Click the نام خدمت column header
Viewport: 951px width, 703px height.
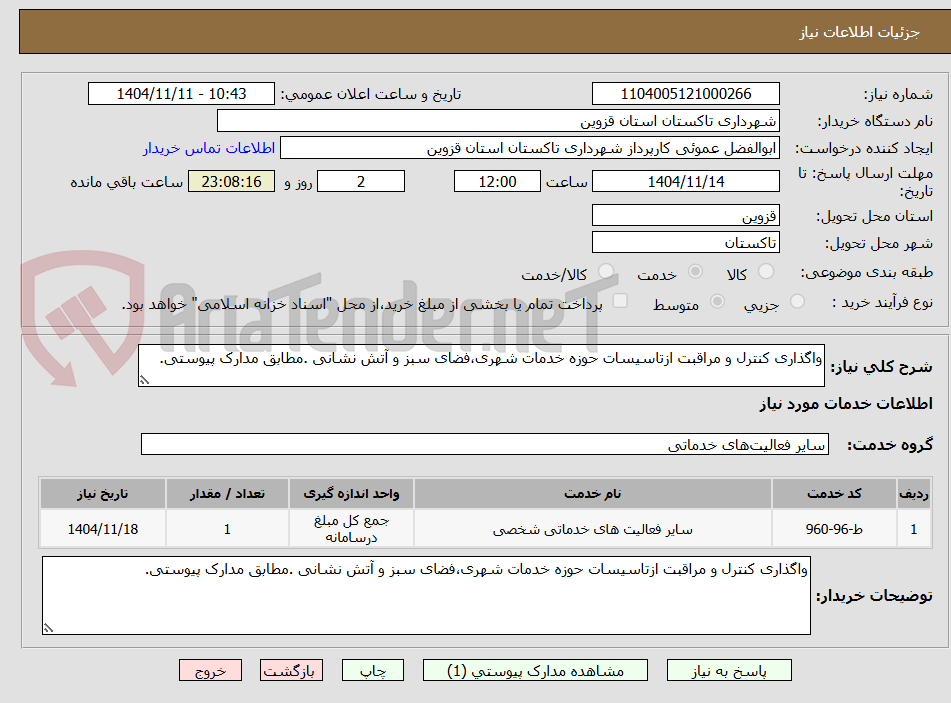[593, 494]
